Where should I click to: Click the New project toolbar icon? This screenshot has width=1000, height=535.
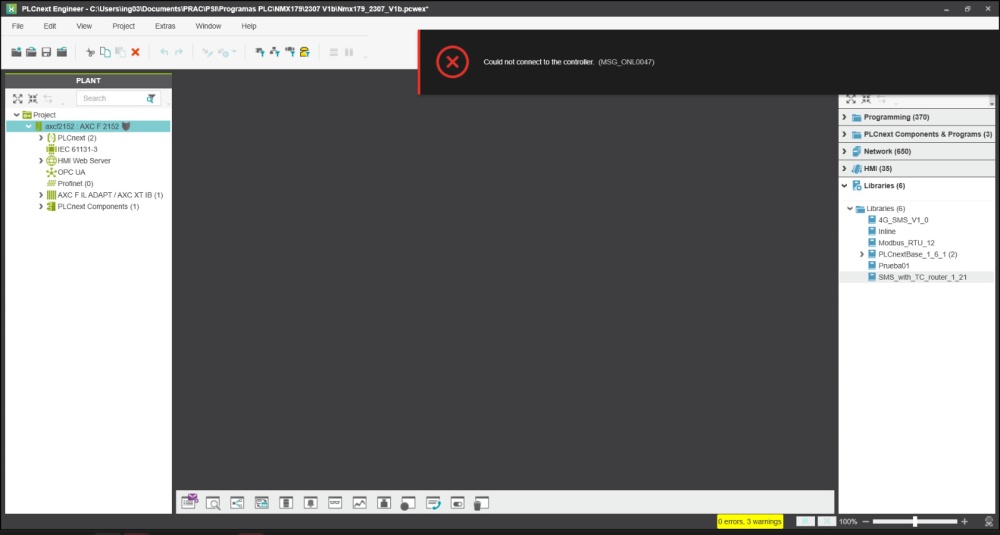(16, 52)
